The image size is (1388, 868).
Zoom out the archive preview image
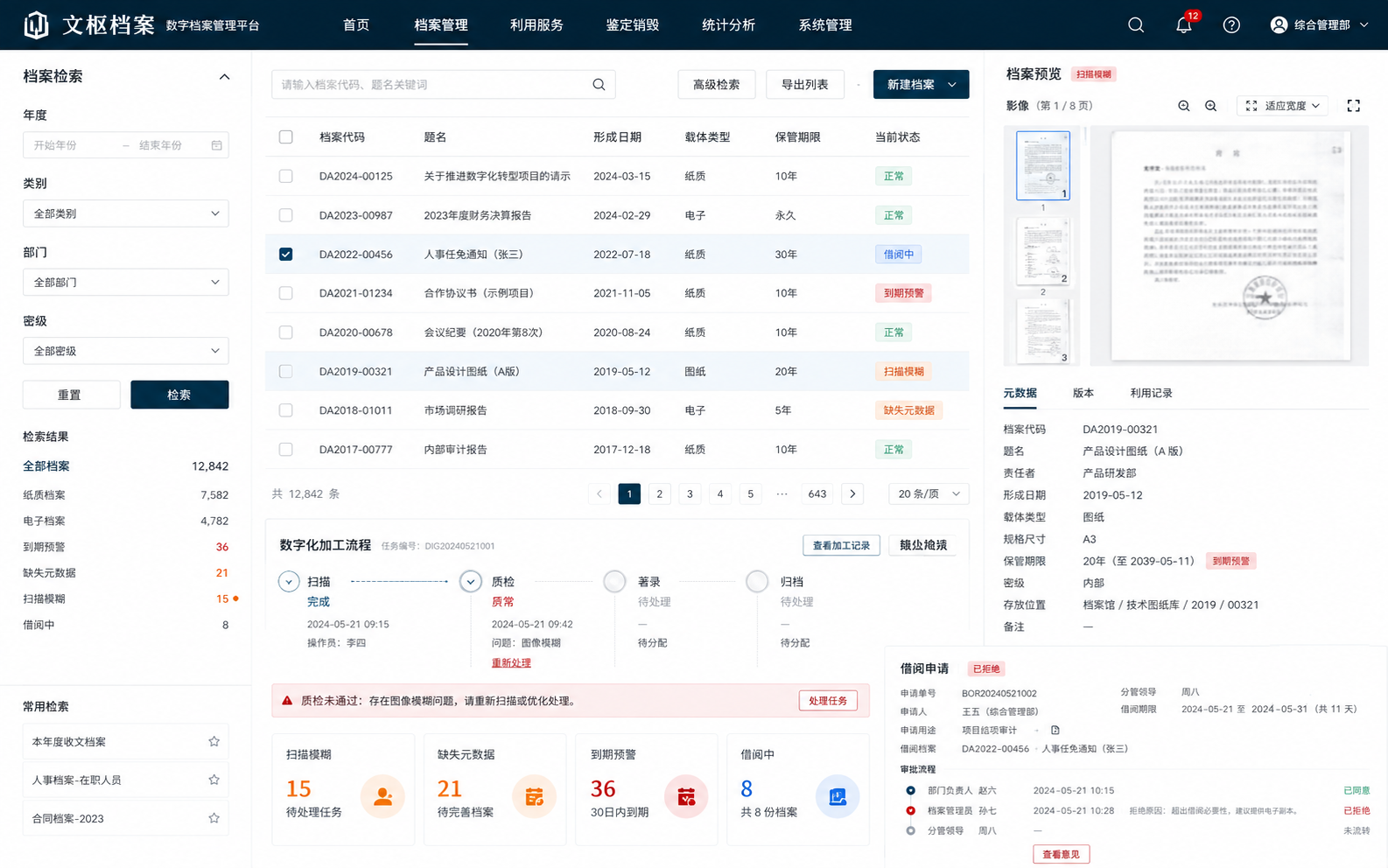1184,106
